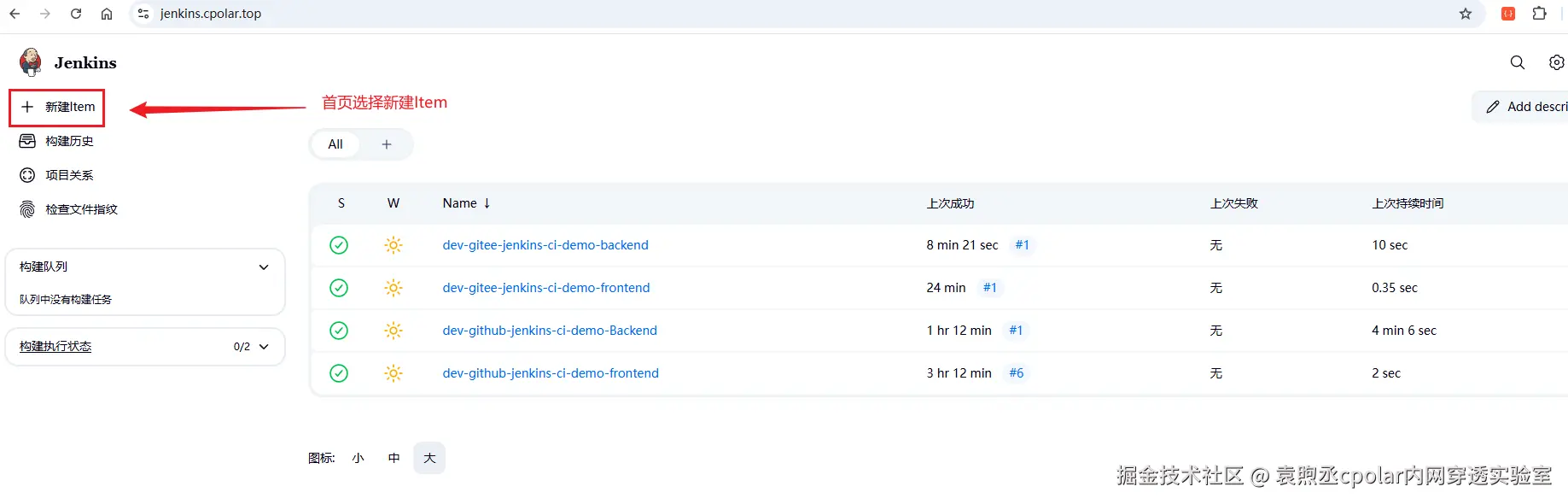
Task: Click the Jenkins title text in header
Action: [x=85, y=63]
